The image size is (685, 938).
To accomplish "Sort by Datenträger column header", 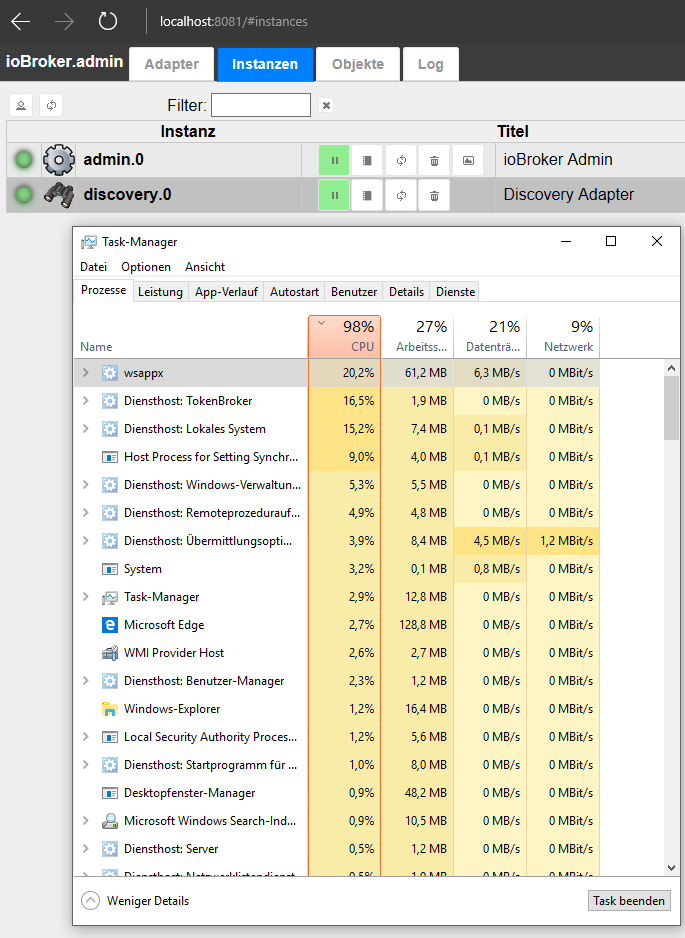I will [491, 337].
